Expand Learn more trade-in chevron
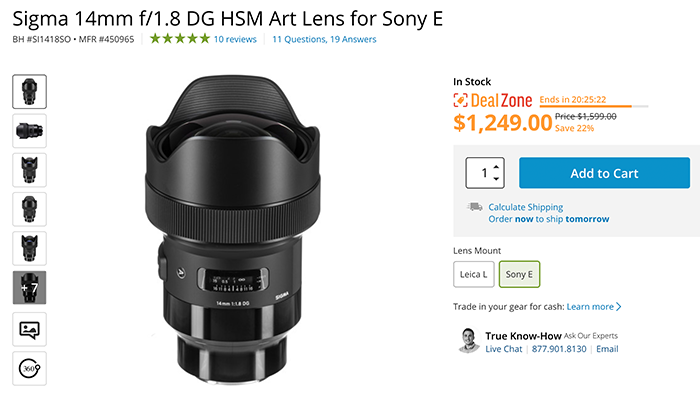This screenshot has width=700, height=398. tap(619, 307)
